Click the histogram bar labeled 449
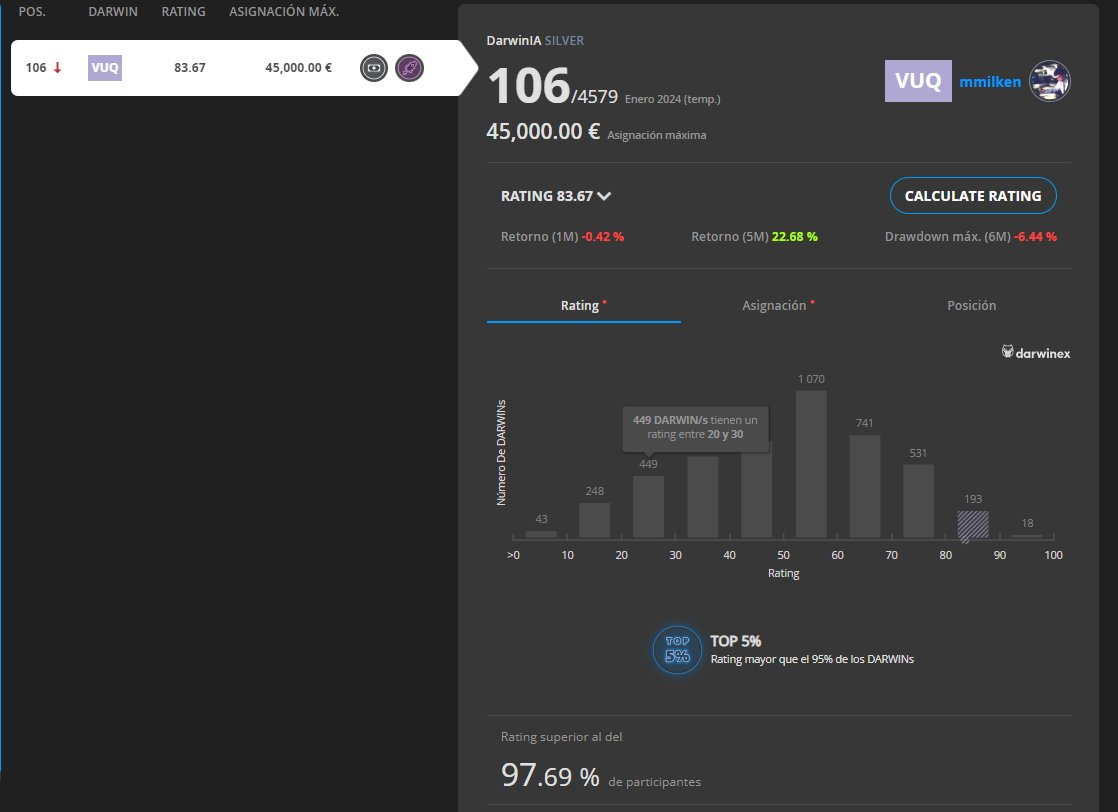Screen dimensions: 1118x812 pos(648,507)
